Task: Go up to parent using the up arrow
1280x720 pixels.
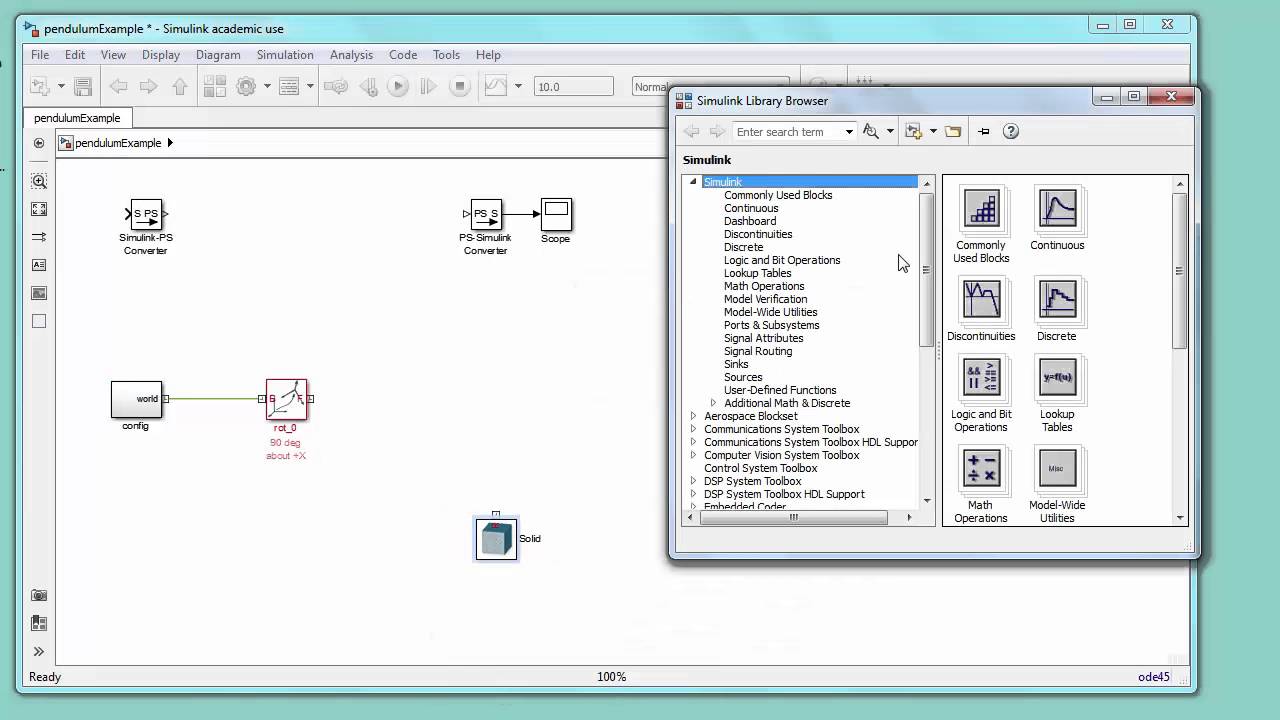Action: (x=180, y=87)
